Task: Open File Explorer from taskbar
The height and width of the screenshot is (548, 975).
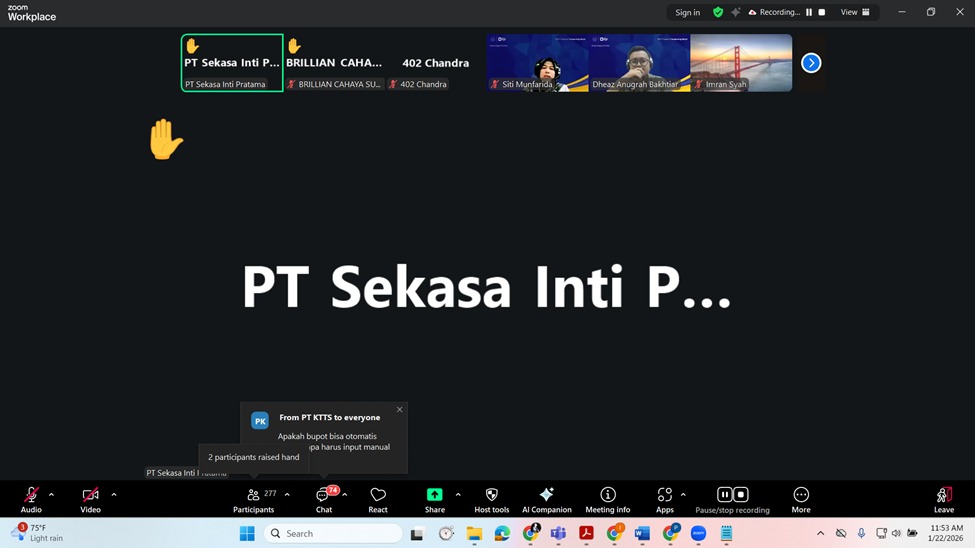Action: pyautogui.click(x=474, y=534)
